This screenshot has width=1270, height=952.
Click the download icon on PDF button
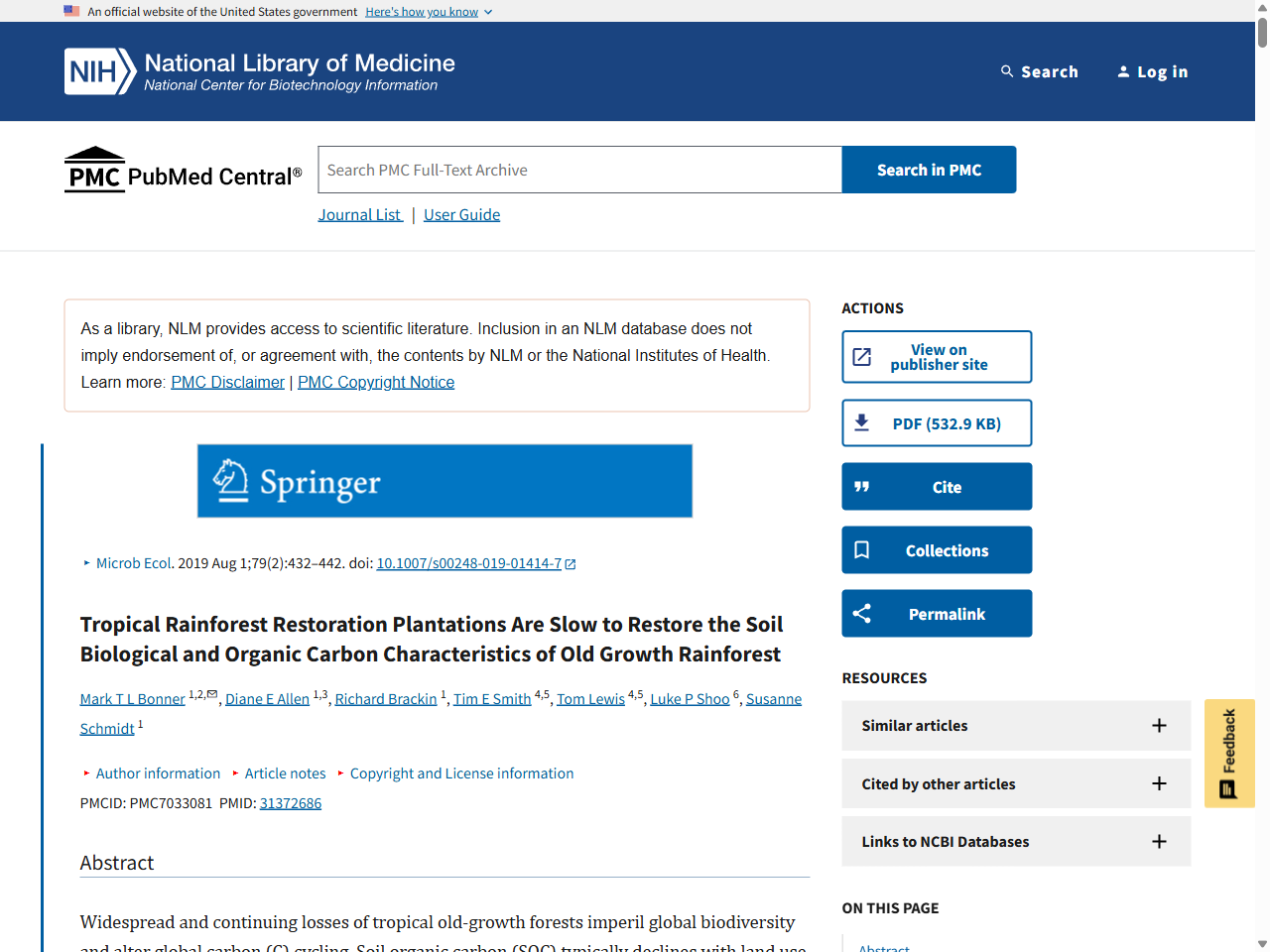coord(862,423)
